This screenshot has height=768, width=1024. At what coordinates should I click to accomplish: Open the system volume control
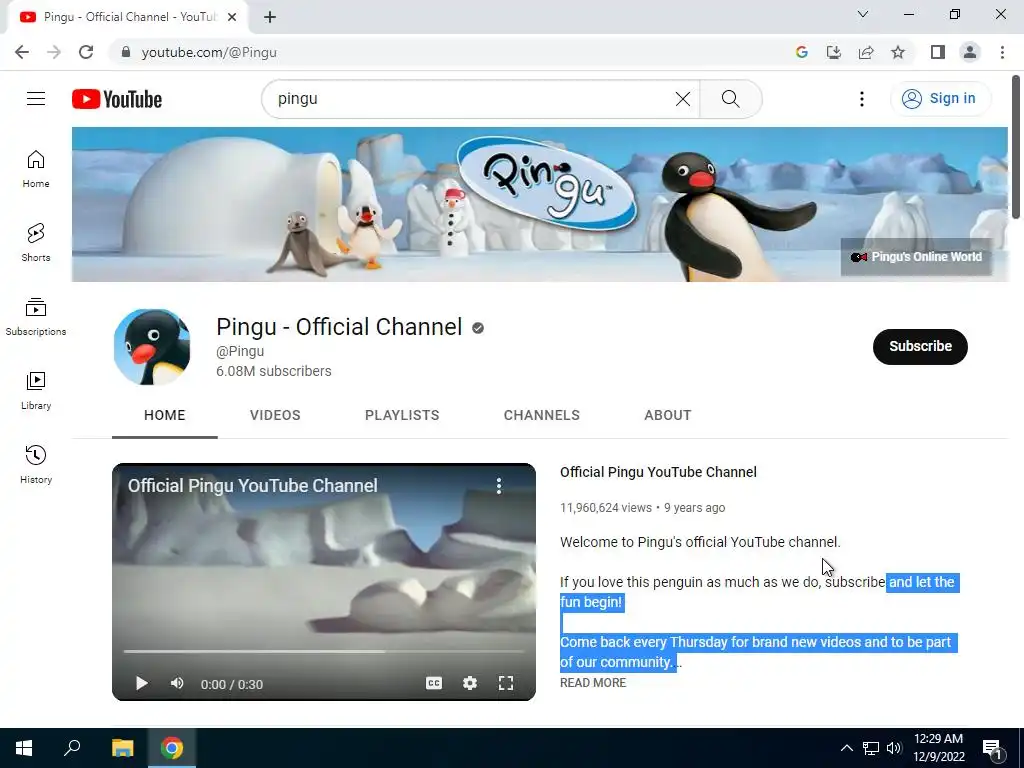894,748
